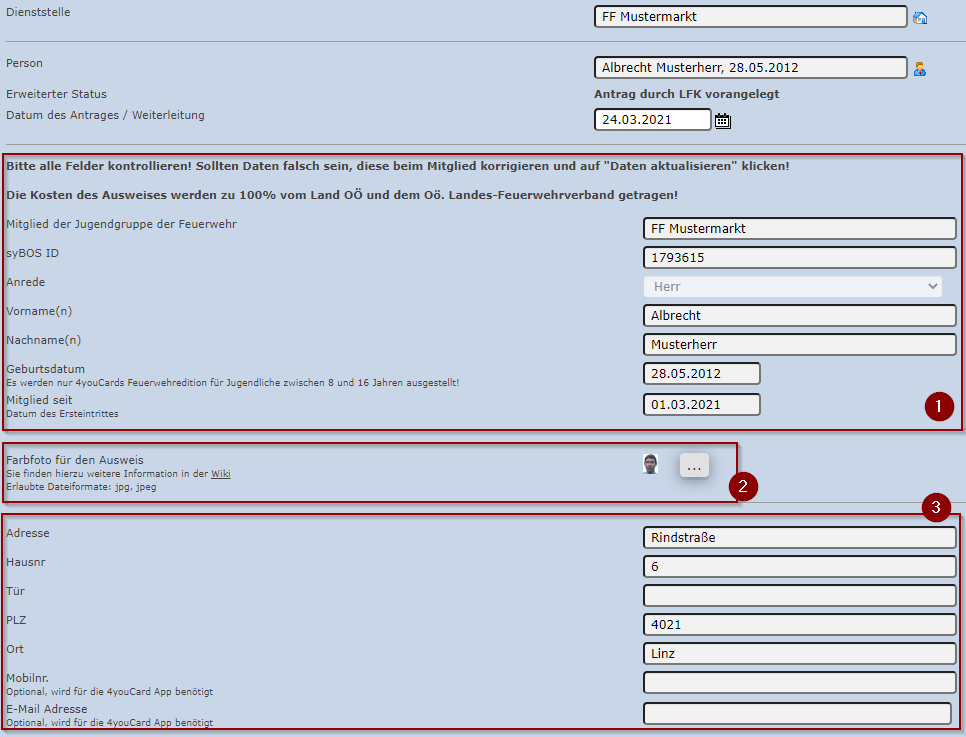Image resolution: width=966 pixels, height=737 pixels.
Task: Click the Hausnr field with 6
Action: point(800,566)
